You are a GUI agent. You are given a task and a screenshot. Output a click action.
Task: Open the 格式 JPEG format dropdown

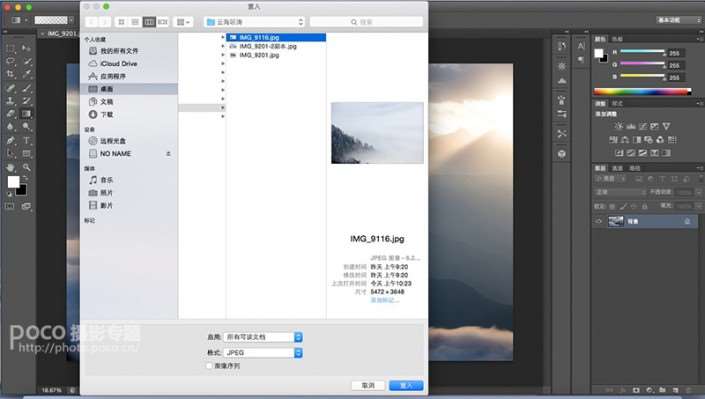pyautogui.click(x=263, y=353)
